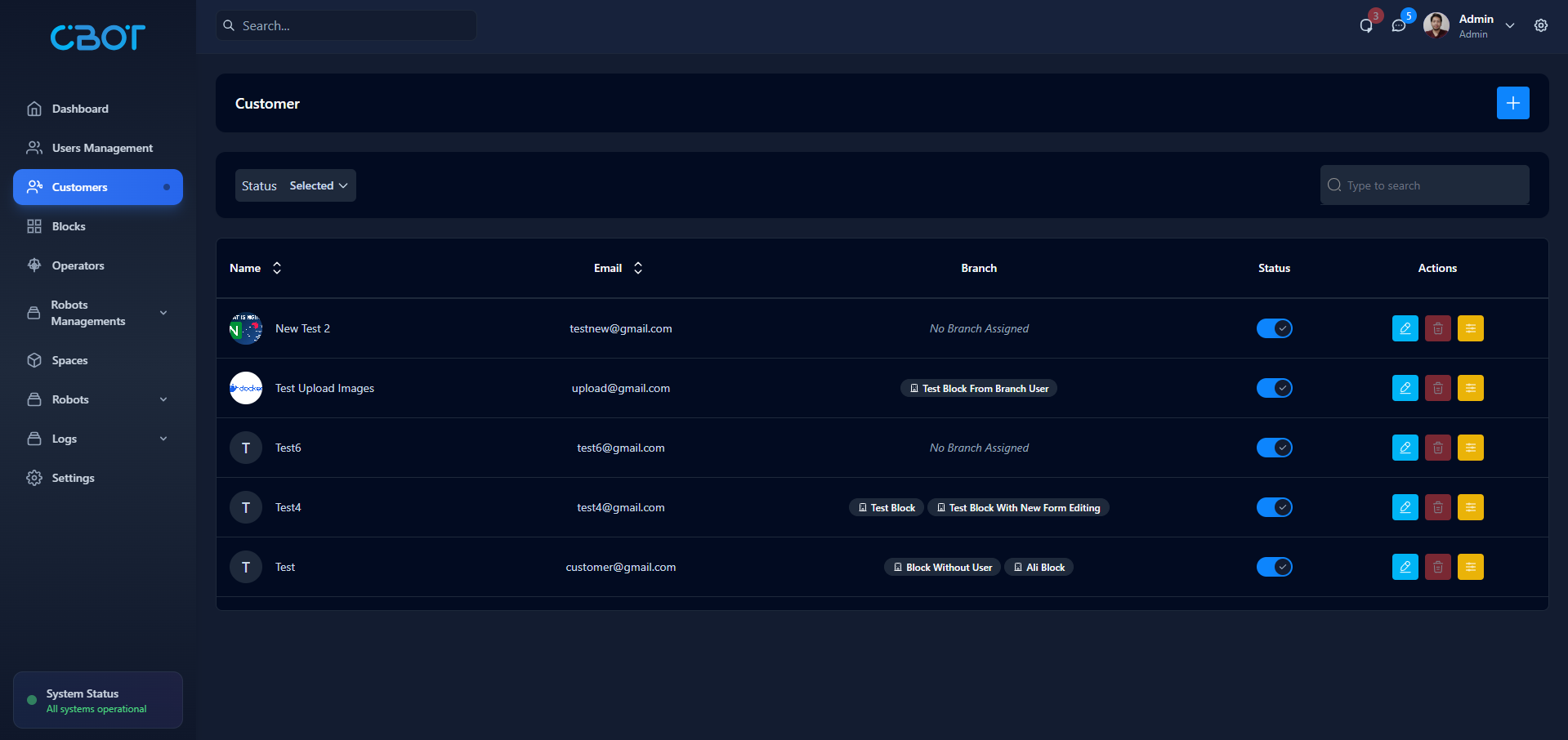The image size is (1568, 740).
Task: Open the Users Management menu item
Action: tap(101, 148)
